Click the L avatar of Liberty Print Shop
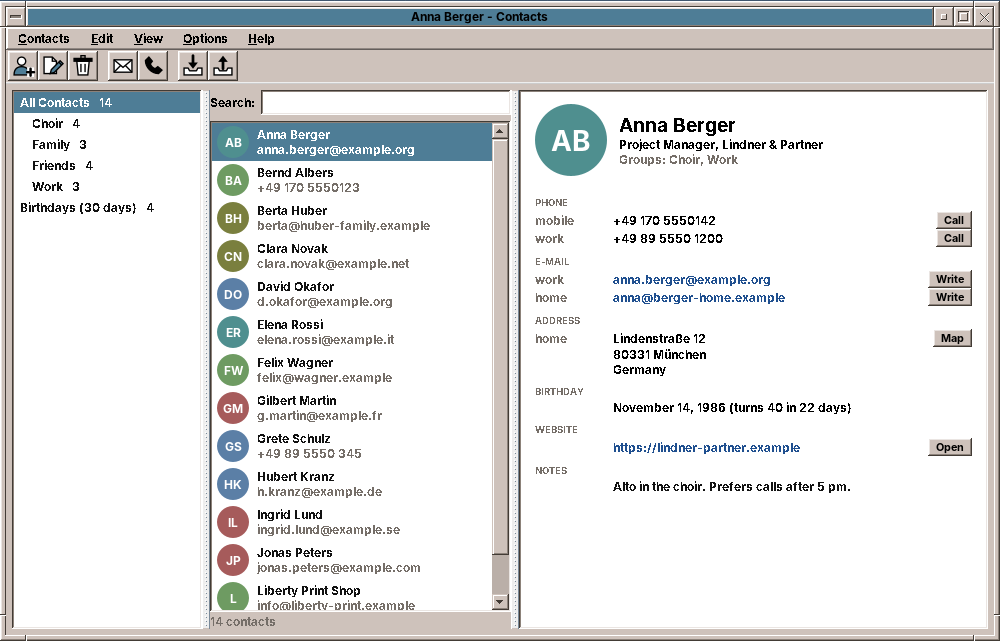1000x641 pixels. (x=233, y=596)
